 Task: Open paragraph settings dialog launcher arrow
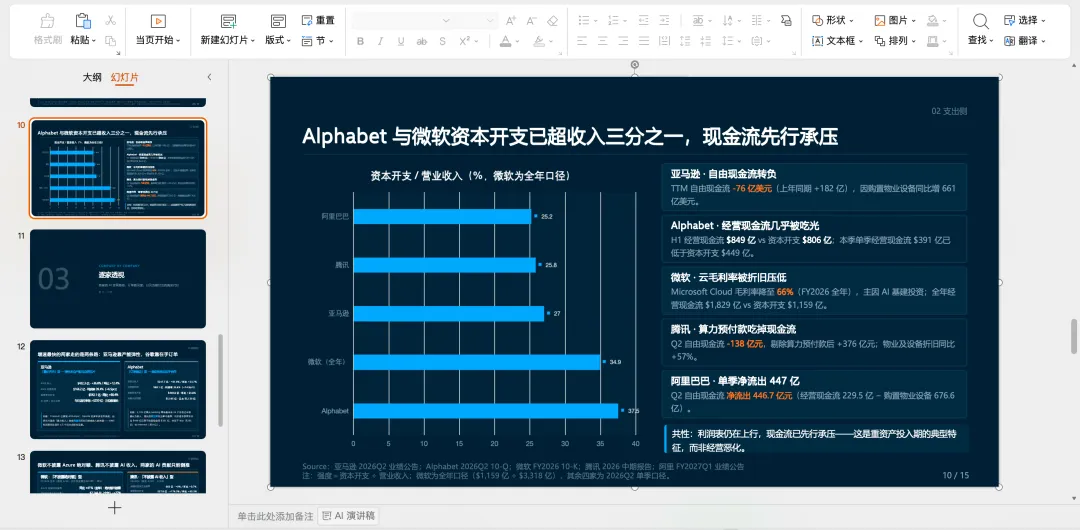pyautogui.click(x=796, y=52)
